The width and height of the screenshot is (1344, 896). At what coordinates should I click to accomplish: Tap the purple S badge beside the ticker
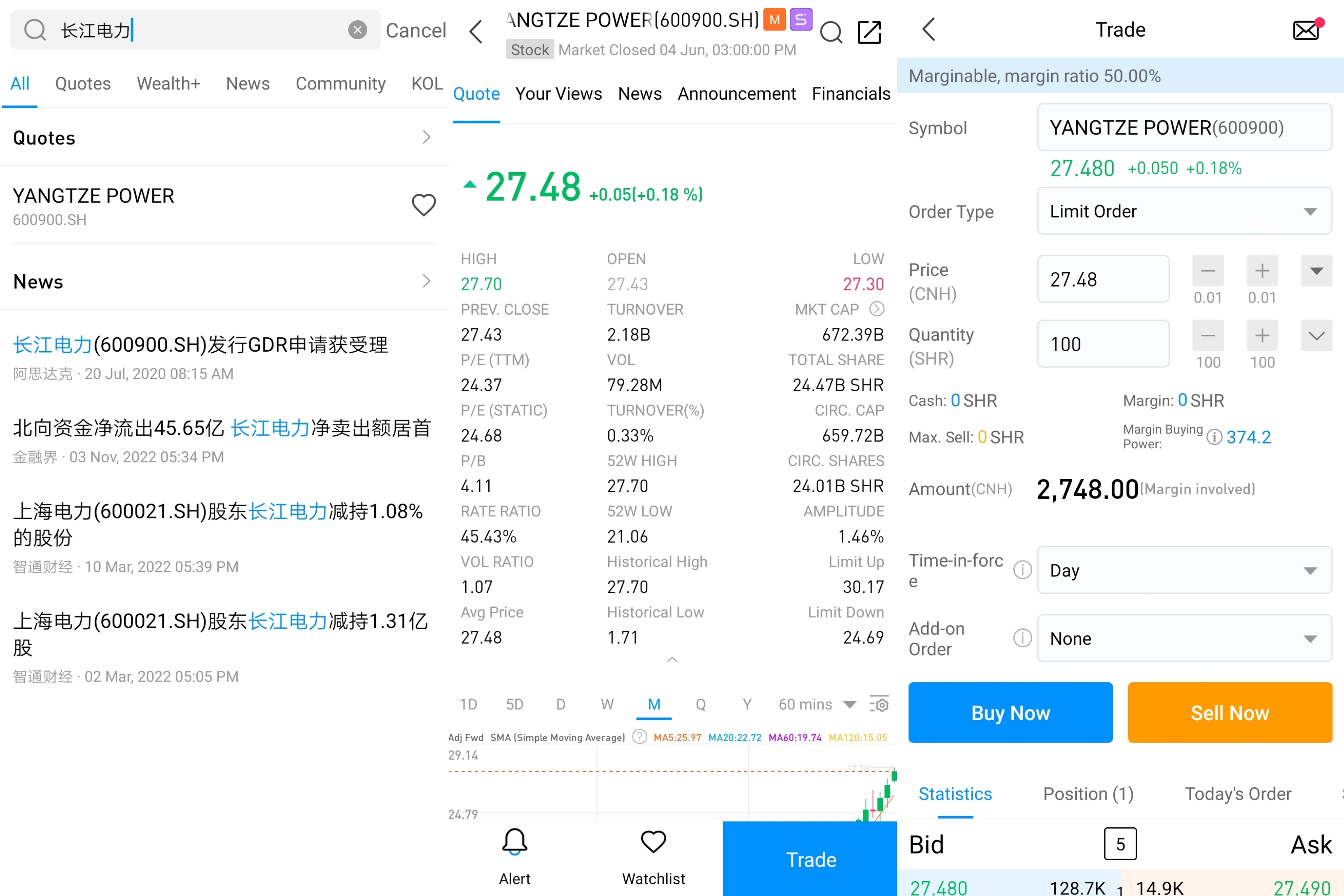[x=800, y=19]
